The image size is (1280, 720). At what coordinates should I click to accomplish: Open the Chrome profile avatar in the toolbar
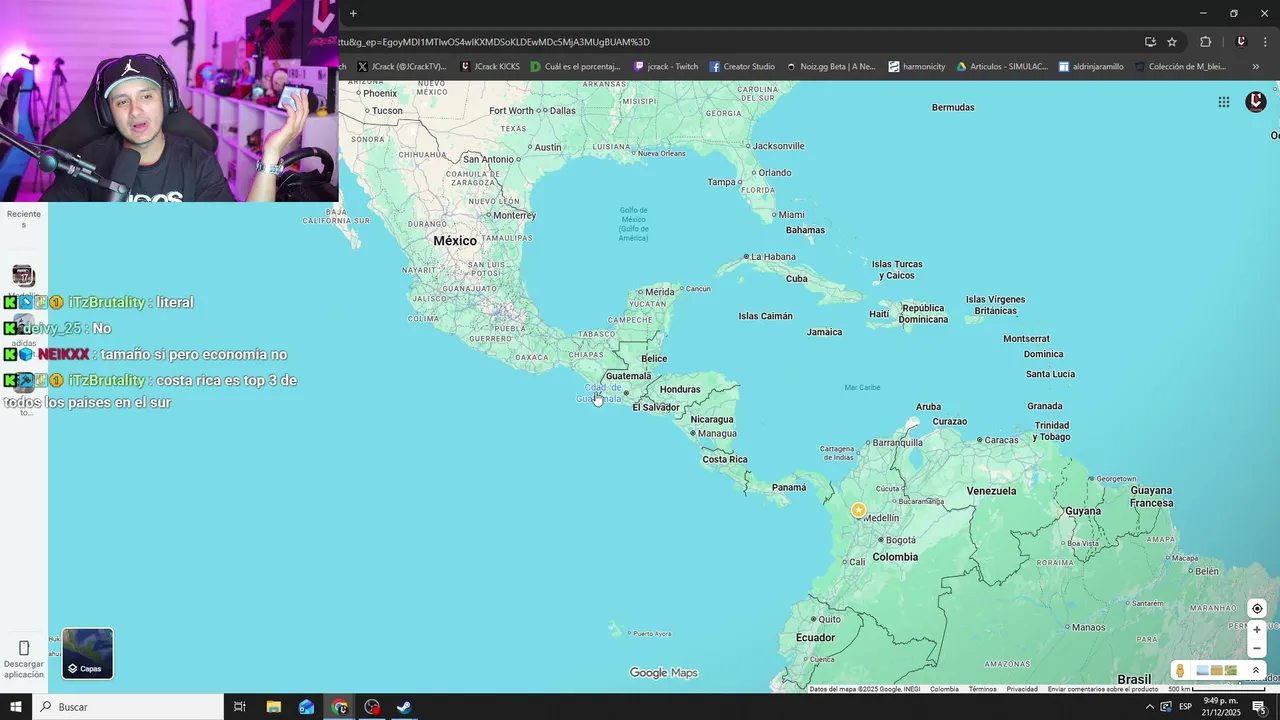point(1241,42)
